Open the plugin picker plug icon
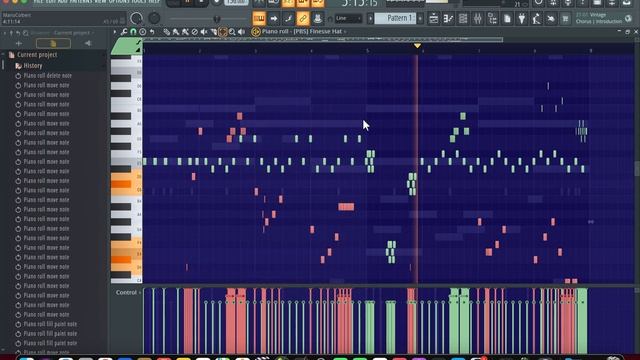 (522, 18)
